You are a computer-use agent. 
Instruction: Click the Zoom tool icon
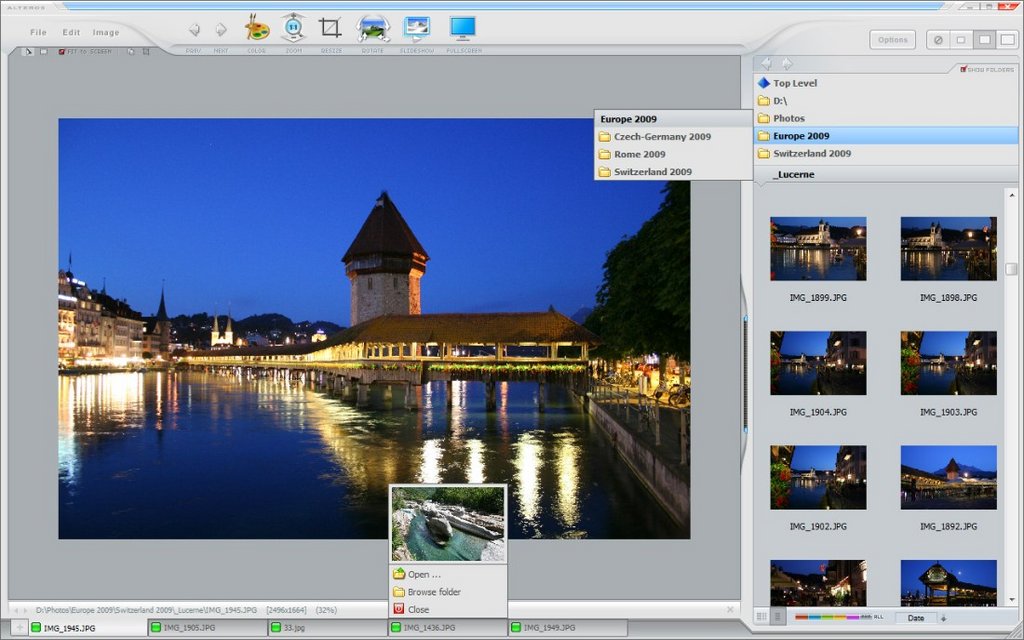click(x=293, y=29)
